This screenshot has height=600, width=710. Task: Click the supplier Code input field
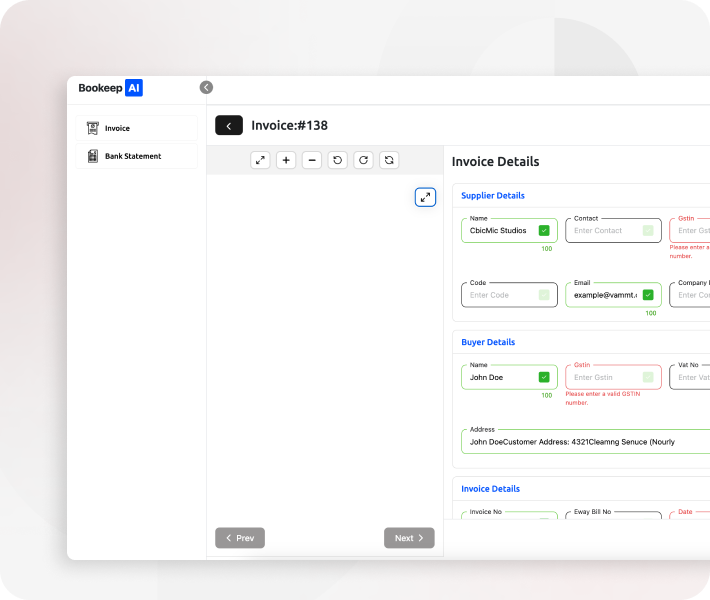[500, 295]
